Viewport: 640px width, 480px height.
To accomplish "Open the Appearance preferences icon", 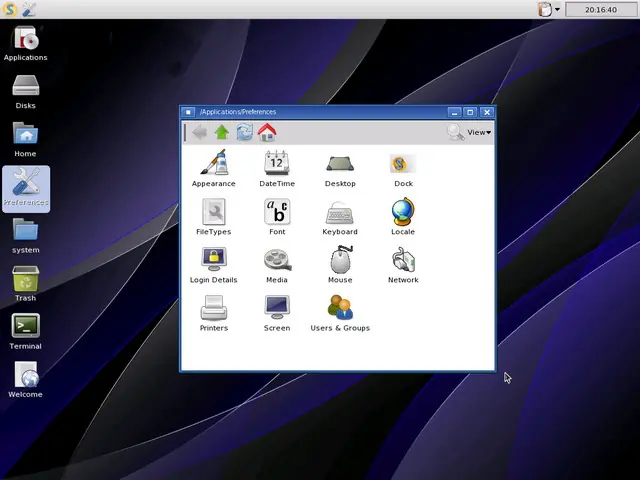I will pyautogui.click(x=214, y=162).
